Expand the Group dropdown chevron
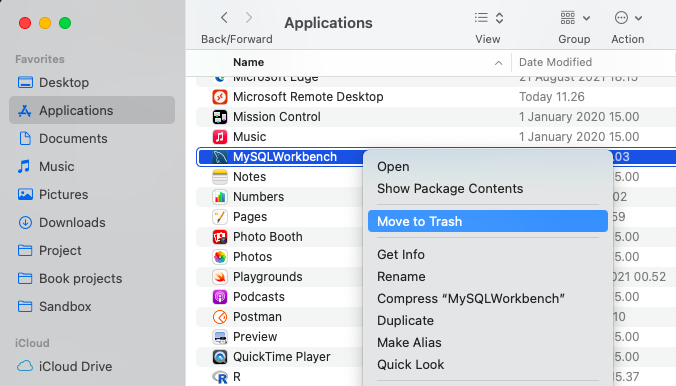The image size is (676, 386). 586,18
